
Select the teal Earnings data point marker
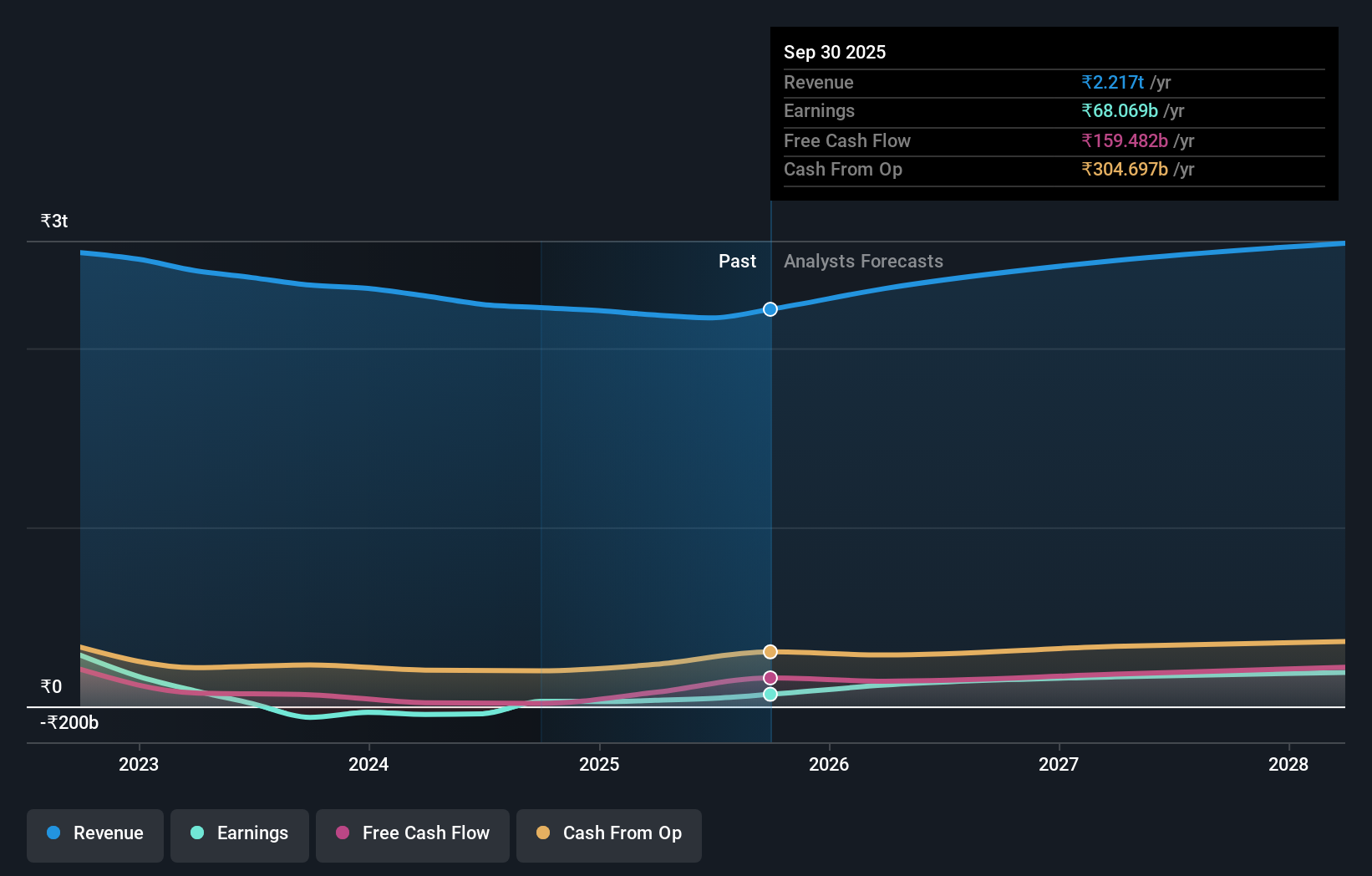tap(770, 694)
